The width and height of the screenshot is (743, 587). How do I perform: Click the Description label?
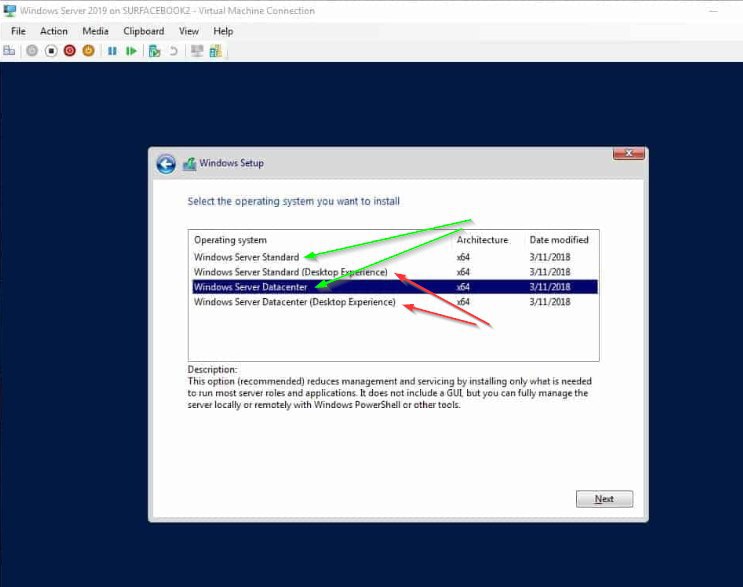point(212,370)
